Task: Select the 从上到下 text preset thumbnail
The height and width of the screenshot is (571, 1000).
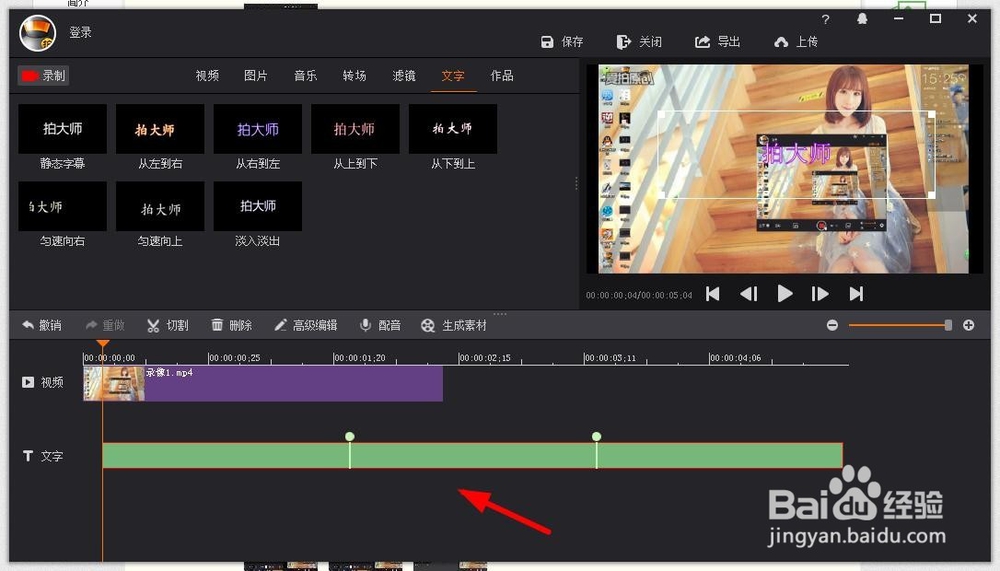Action: tap(355, 129)
